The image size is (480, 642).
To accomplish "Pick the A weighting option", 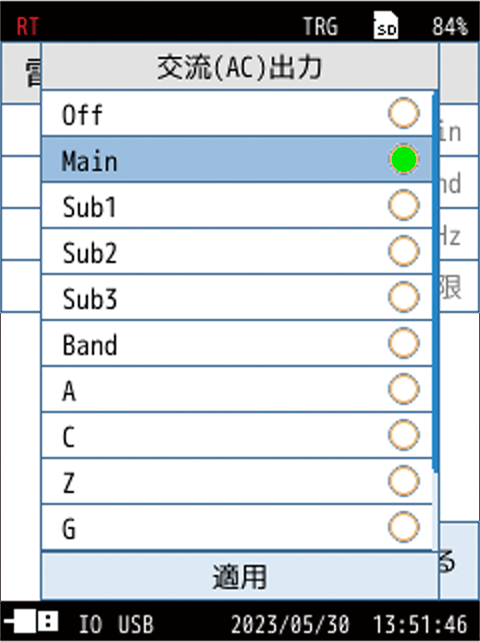I will [237, 389].
